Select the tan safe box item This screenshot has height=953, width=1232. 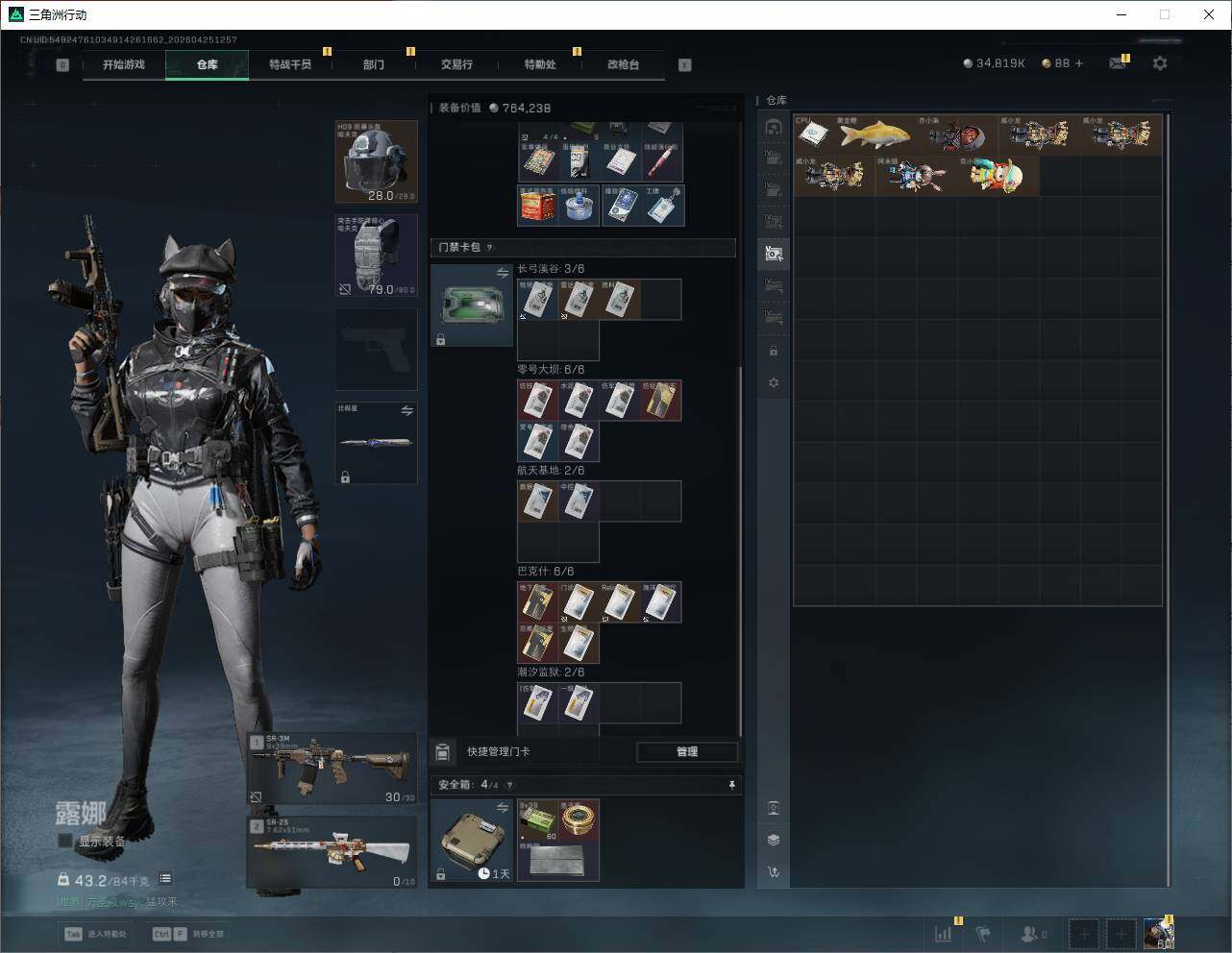click(x=472, y=840)
